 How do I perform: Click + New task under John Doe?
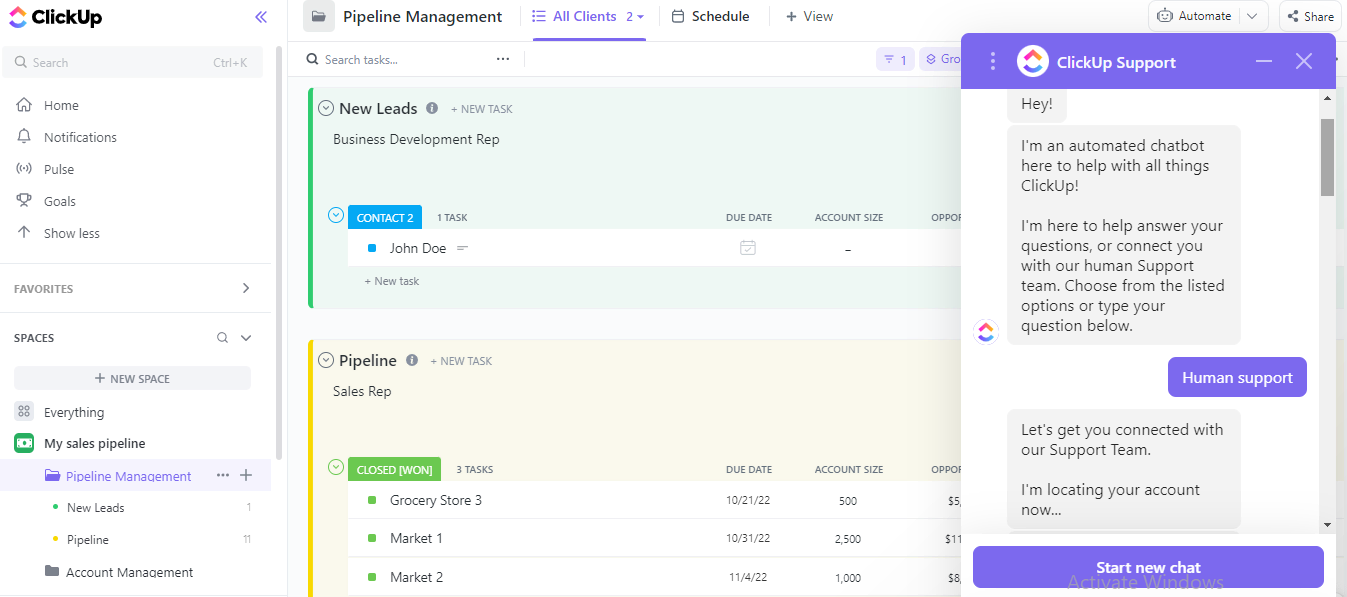pos(392,281)
